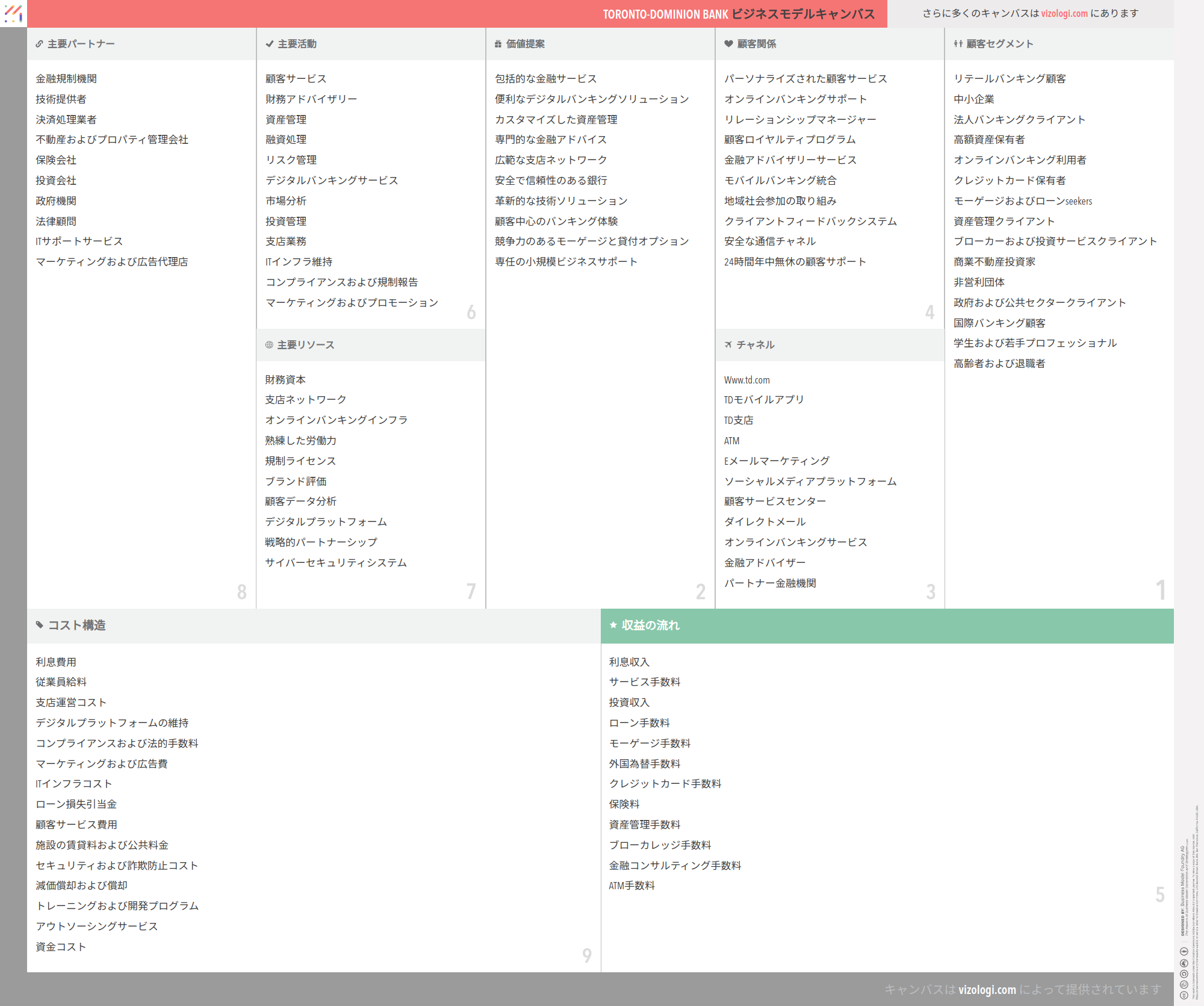Screen dimensions: 1204x1006
Task: Click the Creative Commons license icon
Action: coord(1184,995)
